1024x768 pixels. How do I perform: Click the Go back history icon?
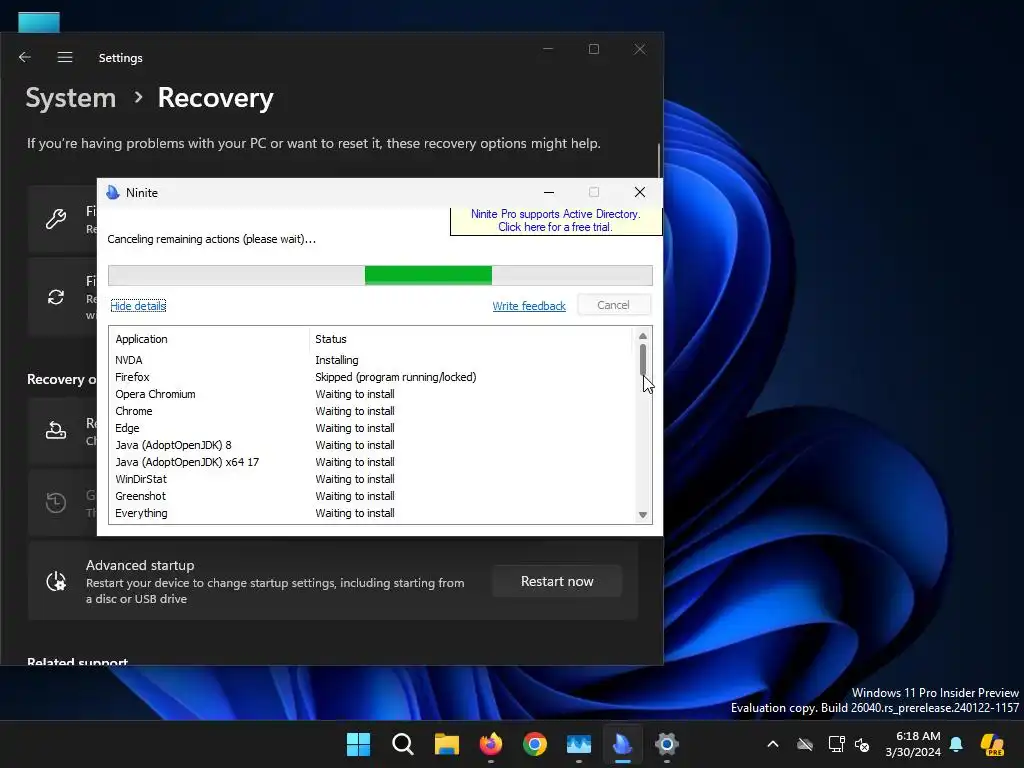(x=56, y=502)
